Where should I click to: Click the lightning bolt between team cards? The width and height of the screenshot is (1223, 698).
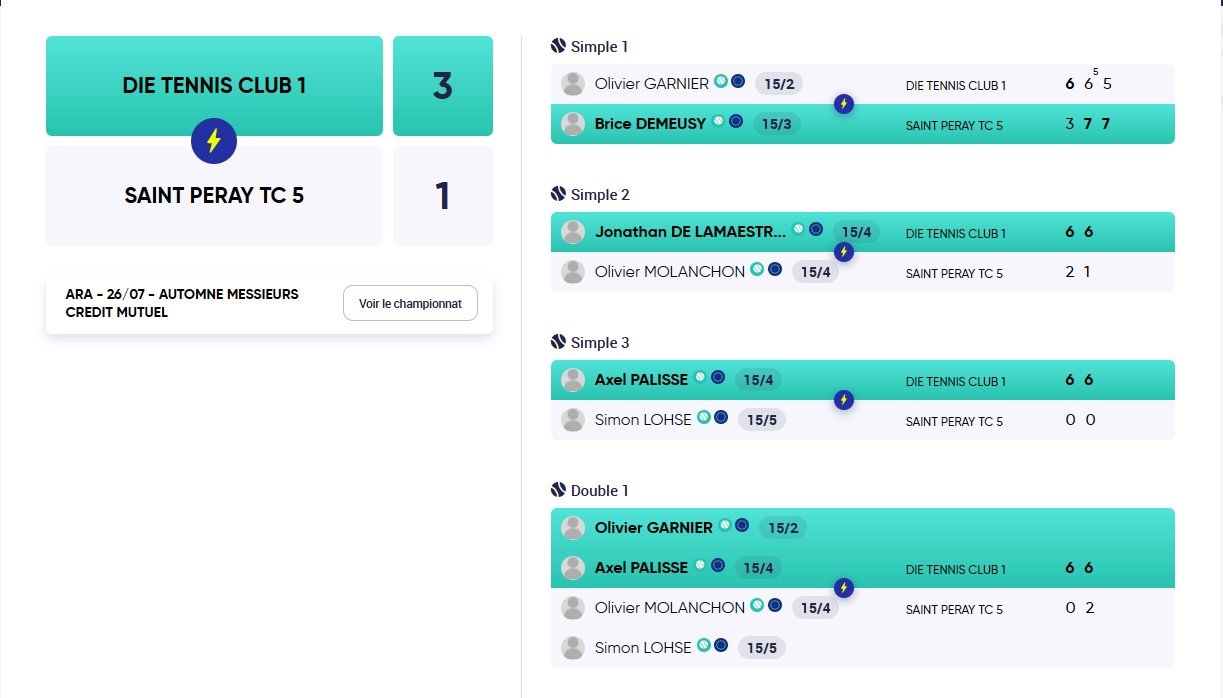click(x=213, y=141)
